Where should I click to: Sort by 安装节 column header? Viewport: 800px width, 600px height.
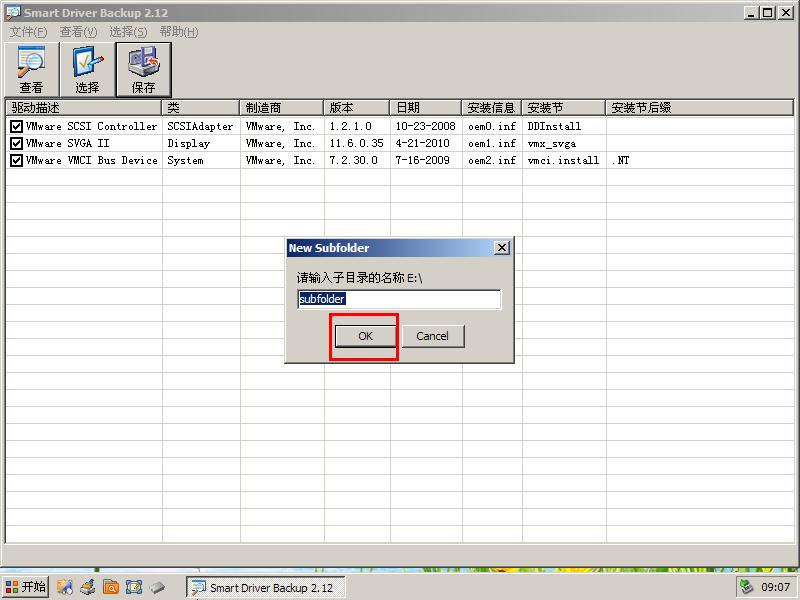coord(563,108)
